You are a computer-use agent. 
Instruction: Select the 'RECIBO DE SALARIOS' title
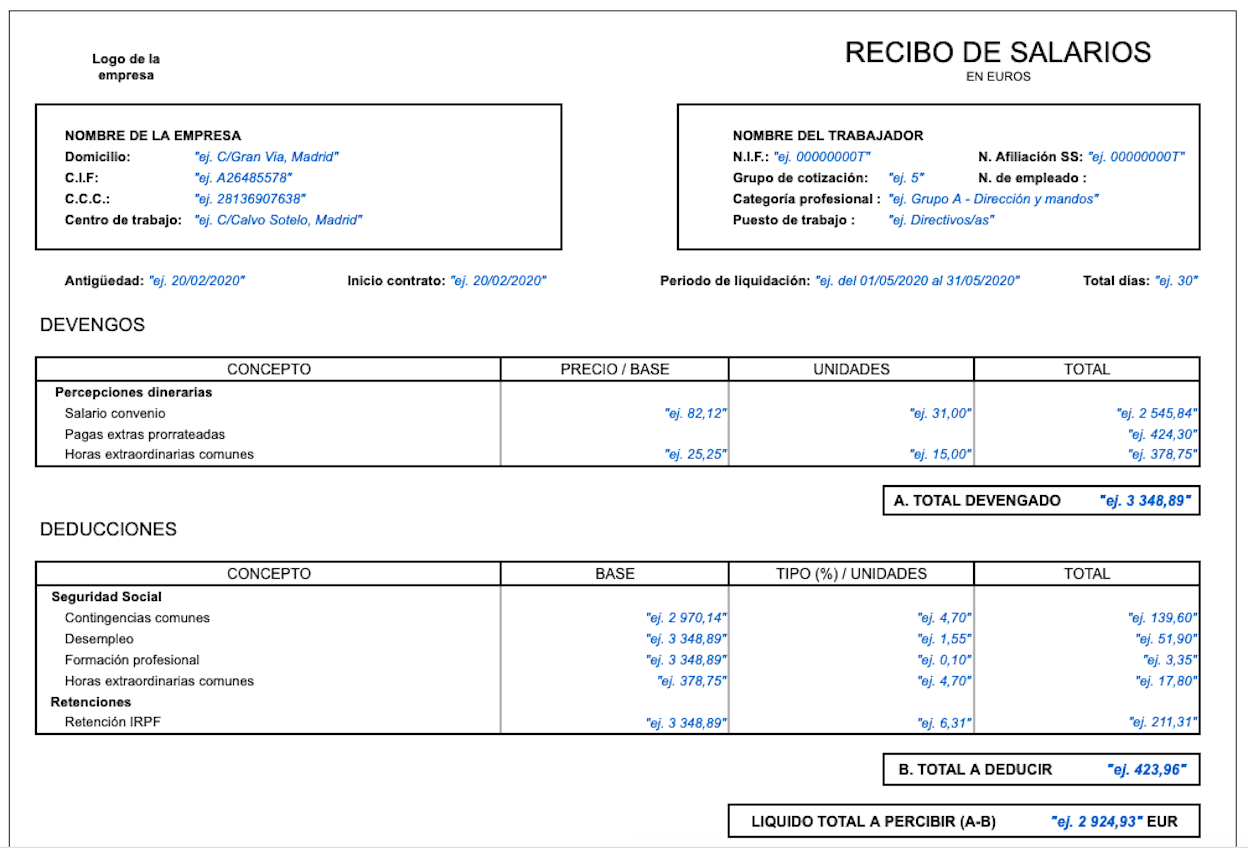[998, 52]
